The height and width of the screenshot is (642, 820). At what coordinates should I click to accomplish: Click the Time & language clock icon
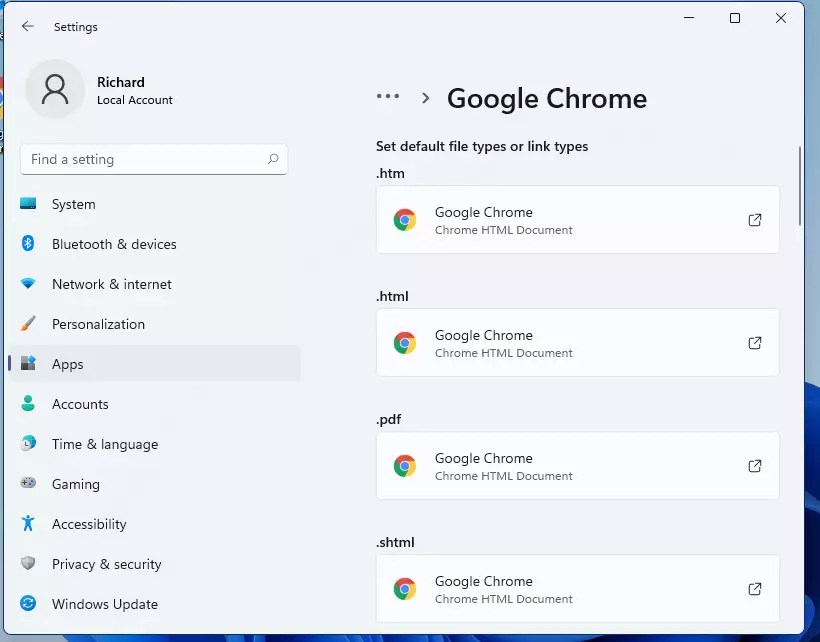pos(28,443)
